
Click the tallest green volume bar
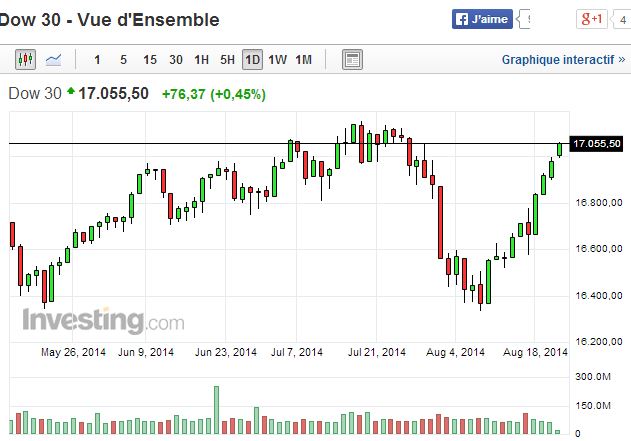216,409
